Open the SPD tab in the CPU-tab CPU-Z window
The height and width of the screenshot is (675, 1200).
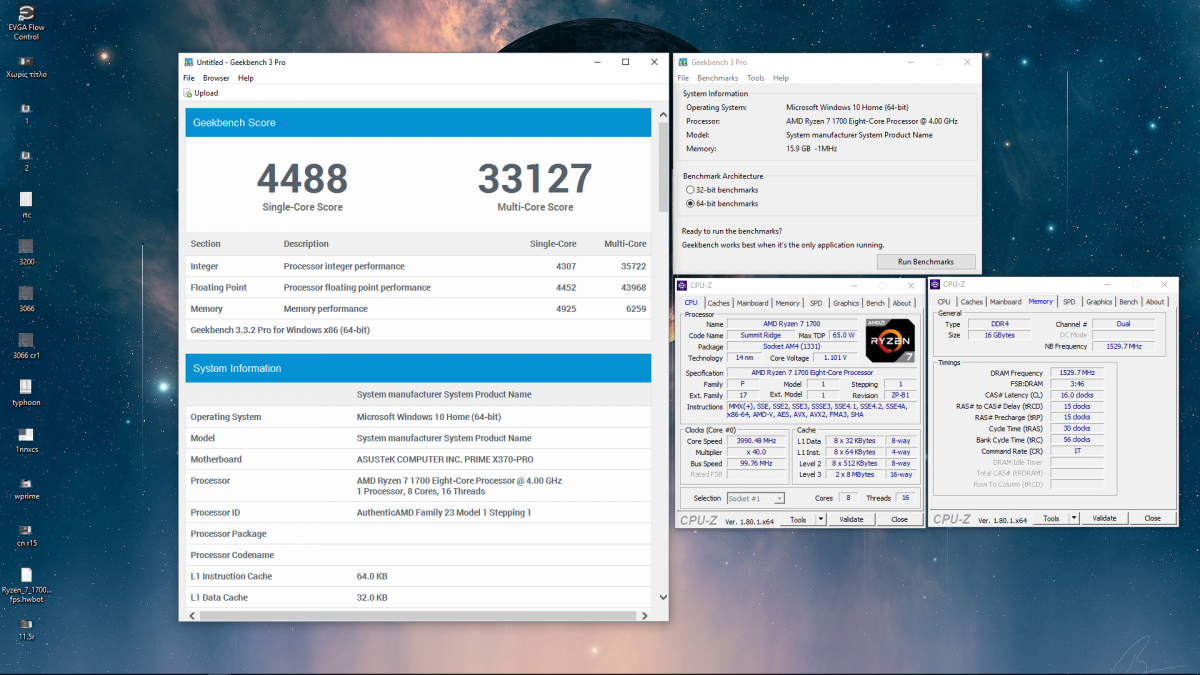click(x=816, y=303)
